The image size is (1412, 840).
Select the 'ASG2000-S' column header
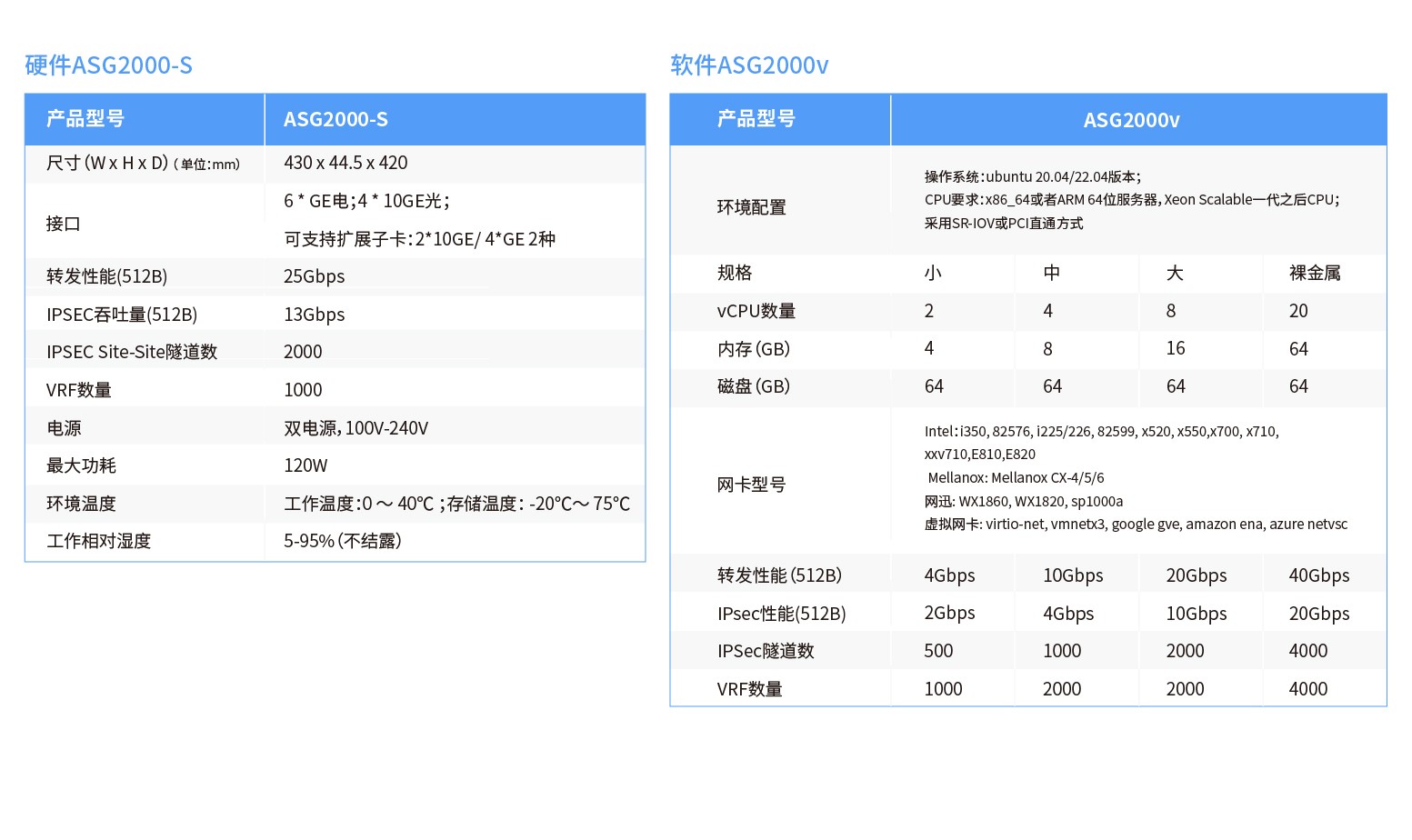[335, 119]
